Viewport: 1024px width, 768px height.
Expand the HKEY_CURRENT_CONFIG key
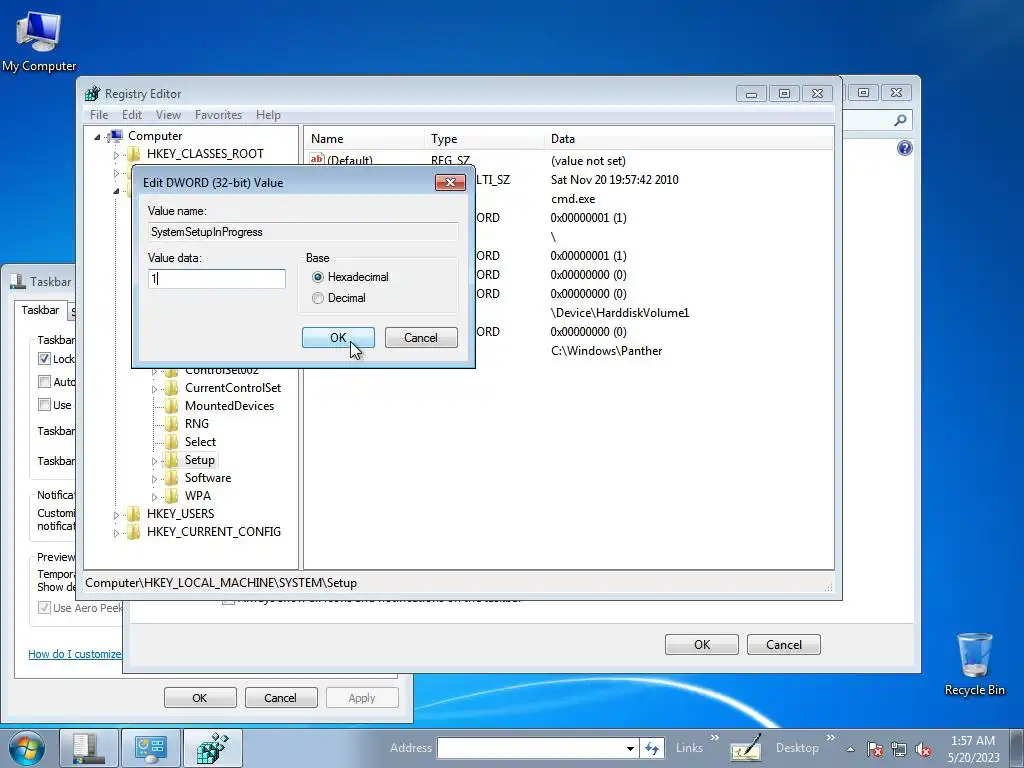click(116, 533)
